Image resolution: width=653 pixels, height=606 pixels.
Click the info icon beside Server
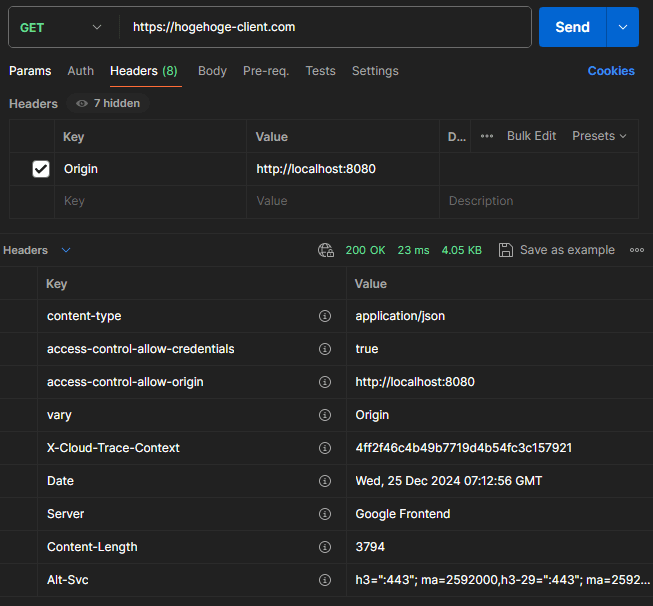[325, 514]
